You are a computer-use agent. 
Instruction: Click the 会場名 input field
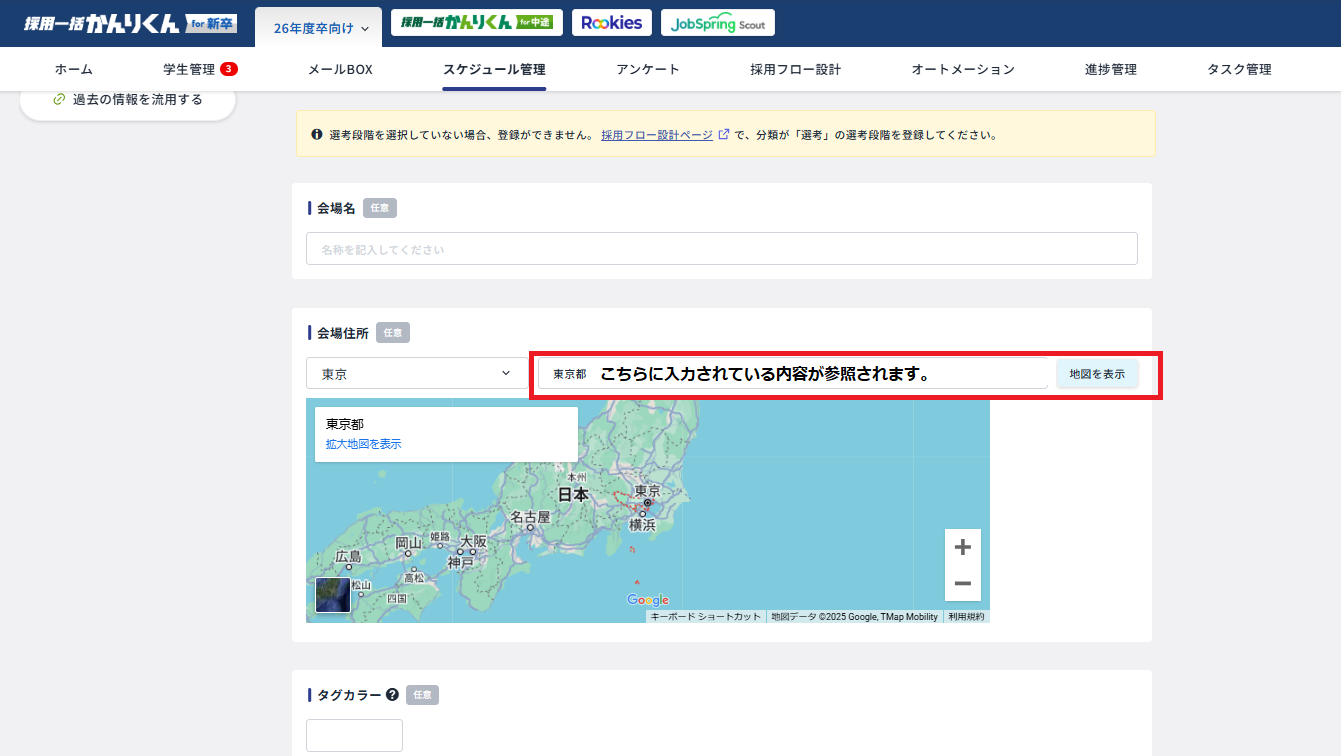click(x=721, y=248)
